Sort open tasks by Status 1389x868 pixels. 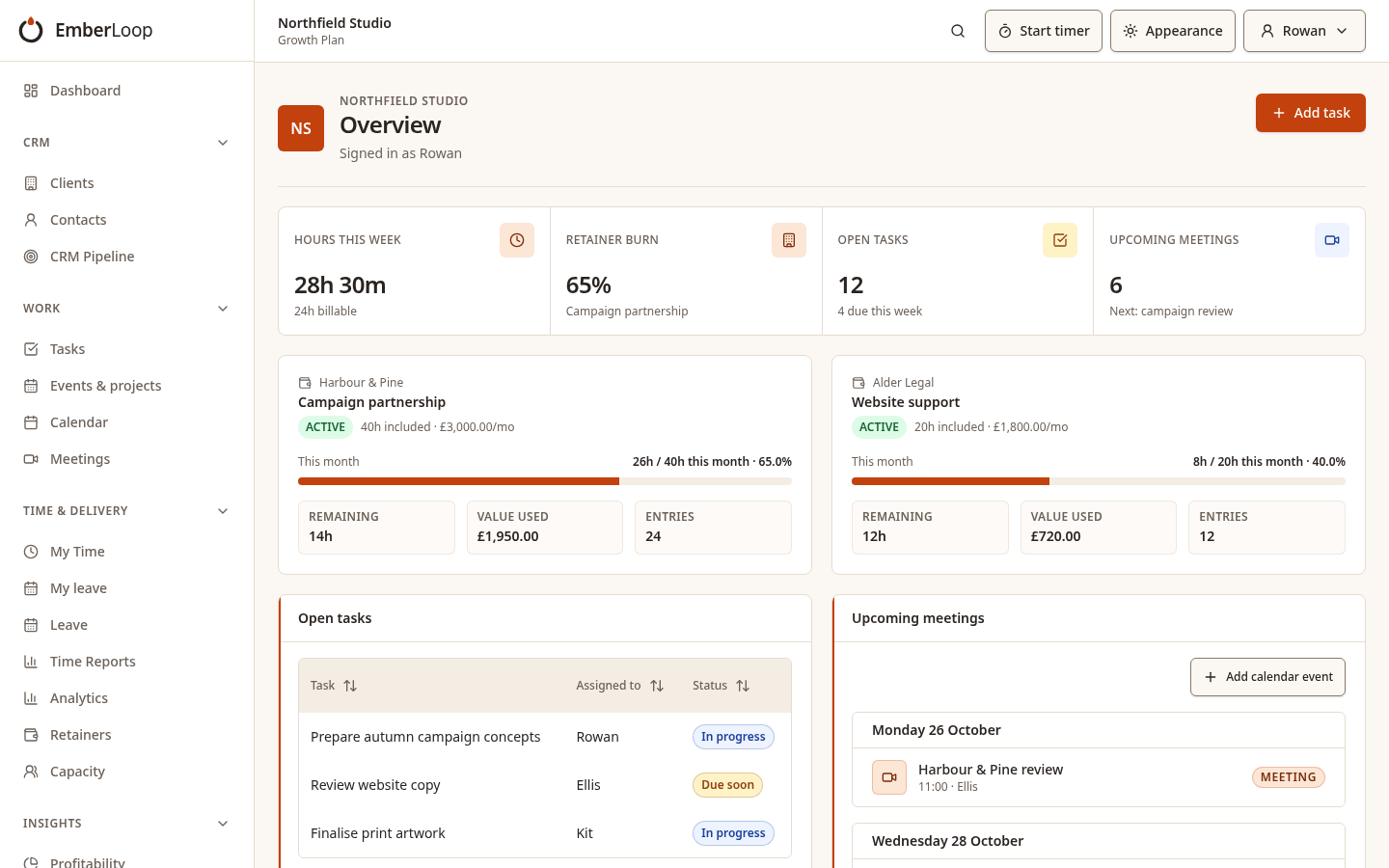(x=722, y=686)
